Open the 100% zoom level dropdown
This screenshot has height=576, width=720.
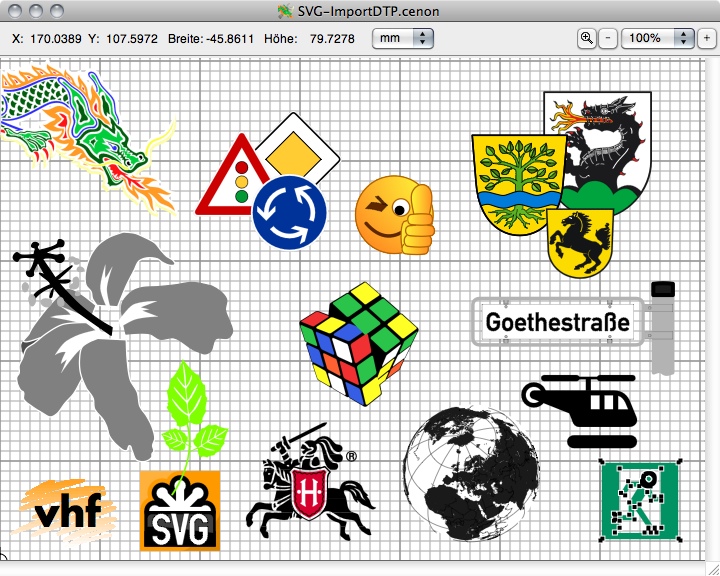tap(657, 38)
